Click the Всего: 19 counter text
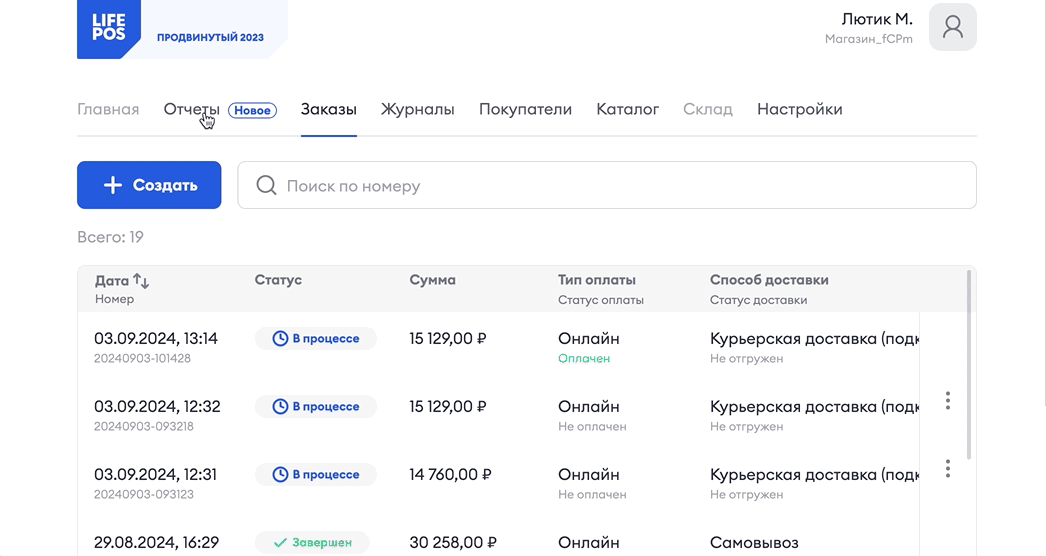This screenshot has height=556, width=1046. (x=111, y=237)
